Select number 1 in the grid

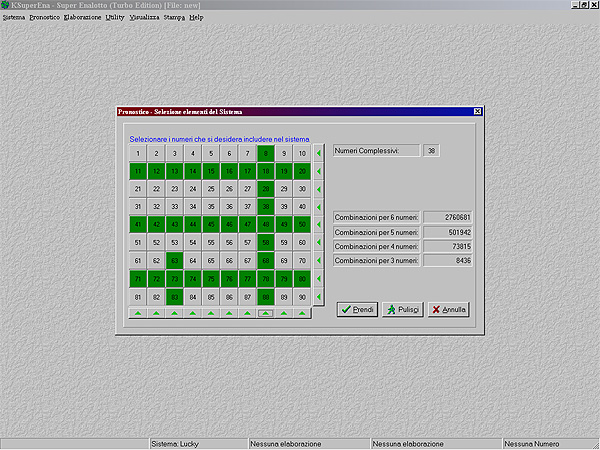(138, 153)
